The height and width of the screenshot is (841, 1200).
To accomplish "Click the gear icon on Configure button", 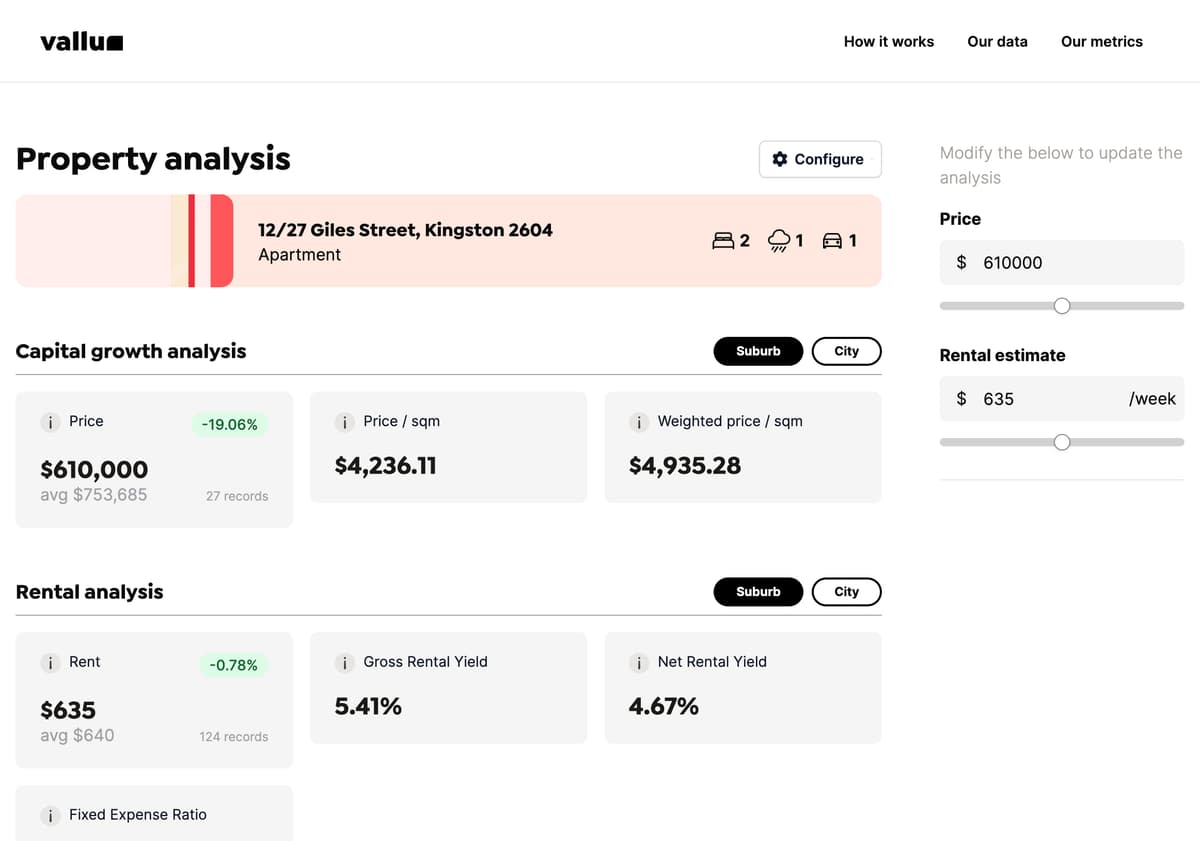I will [x=779, y=159].
